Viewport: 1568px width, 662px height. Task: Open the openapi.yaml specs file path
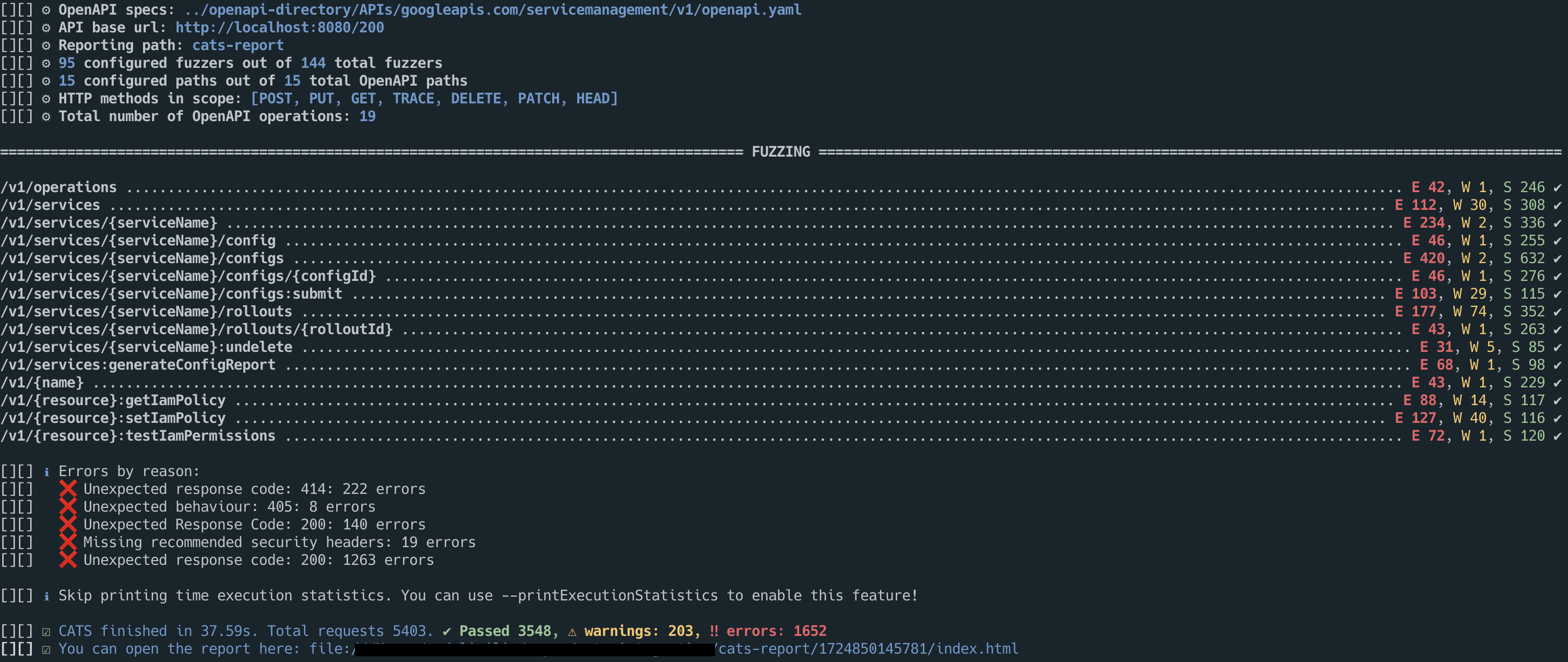[492, 10]
